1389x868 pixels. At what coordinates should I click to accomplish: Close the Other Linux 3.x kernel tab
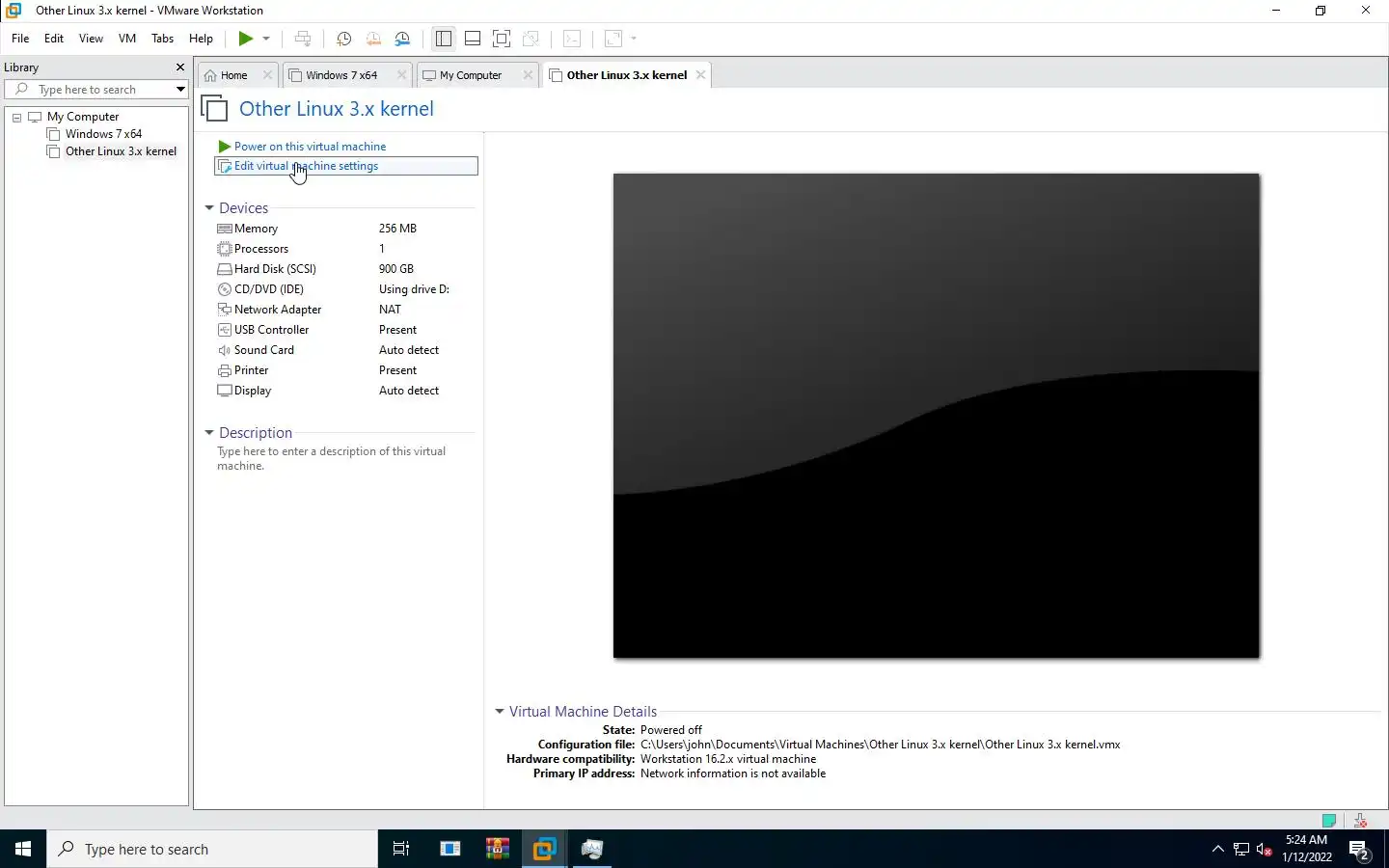point(700,75)
